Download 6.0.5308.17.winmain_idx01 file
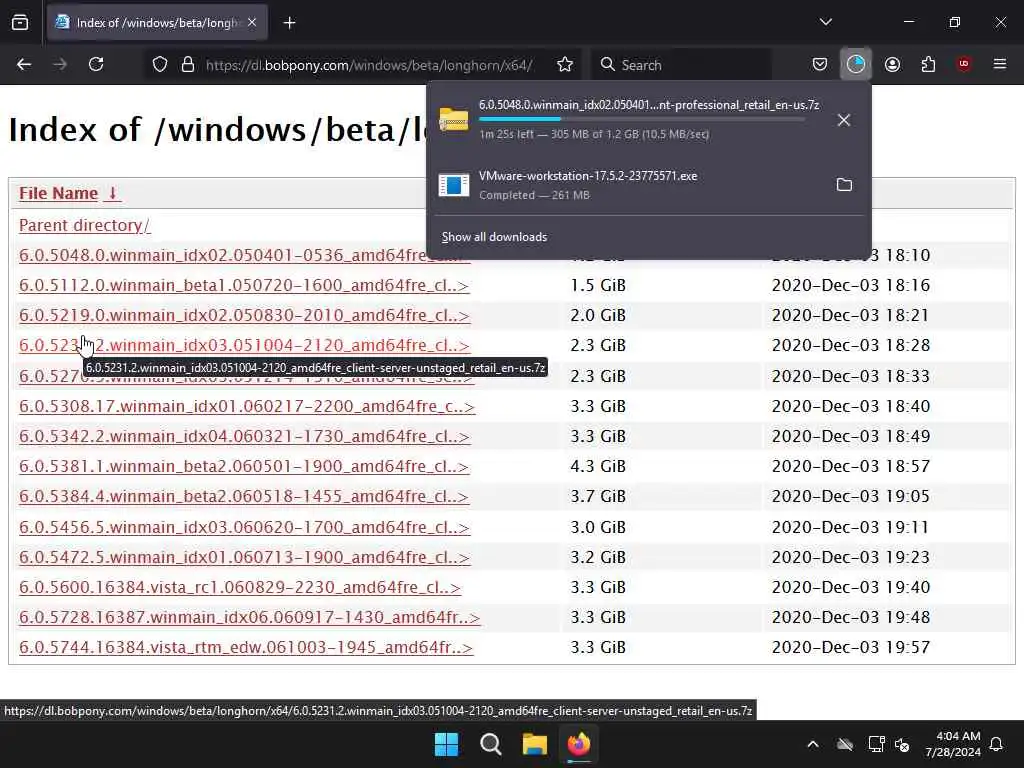Image resolution: width=1024 pixels, height=768 pixels. coord(247,406)
